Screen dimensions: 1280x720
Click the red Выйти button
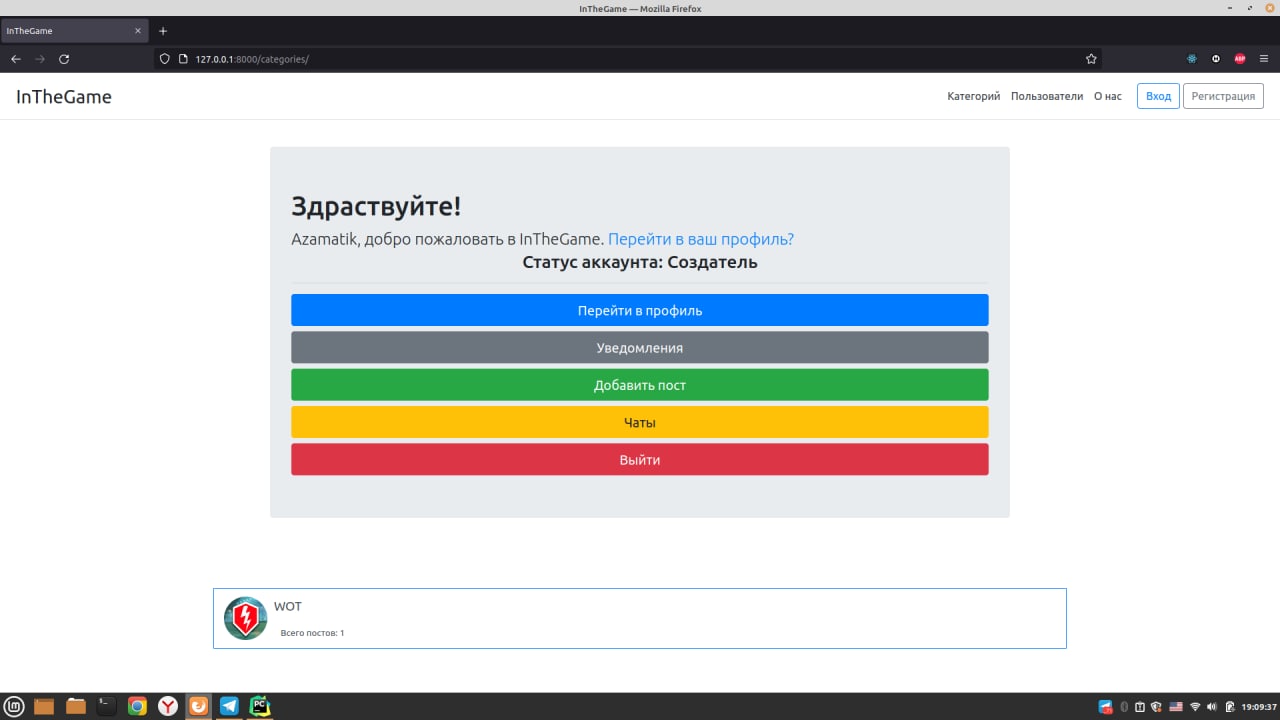point(640,460)
